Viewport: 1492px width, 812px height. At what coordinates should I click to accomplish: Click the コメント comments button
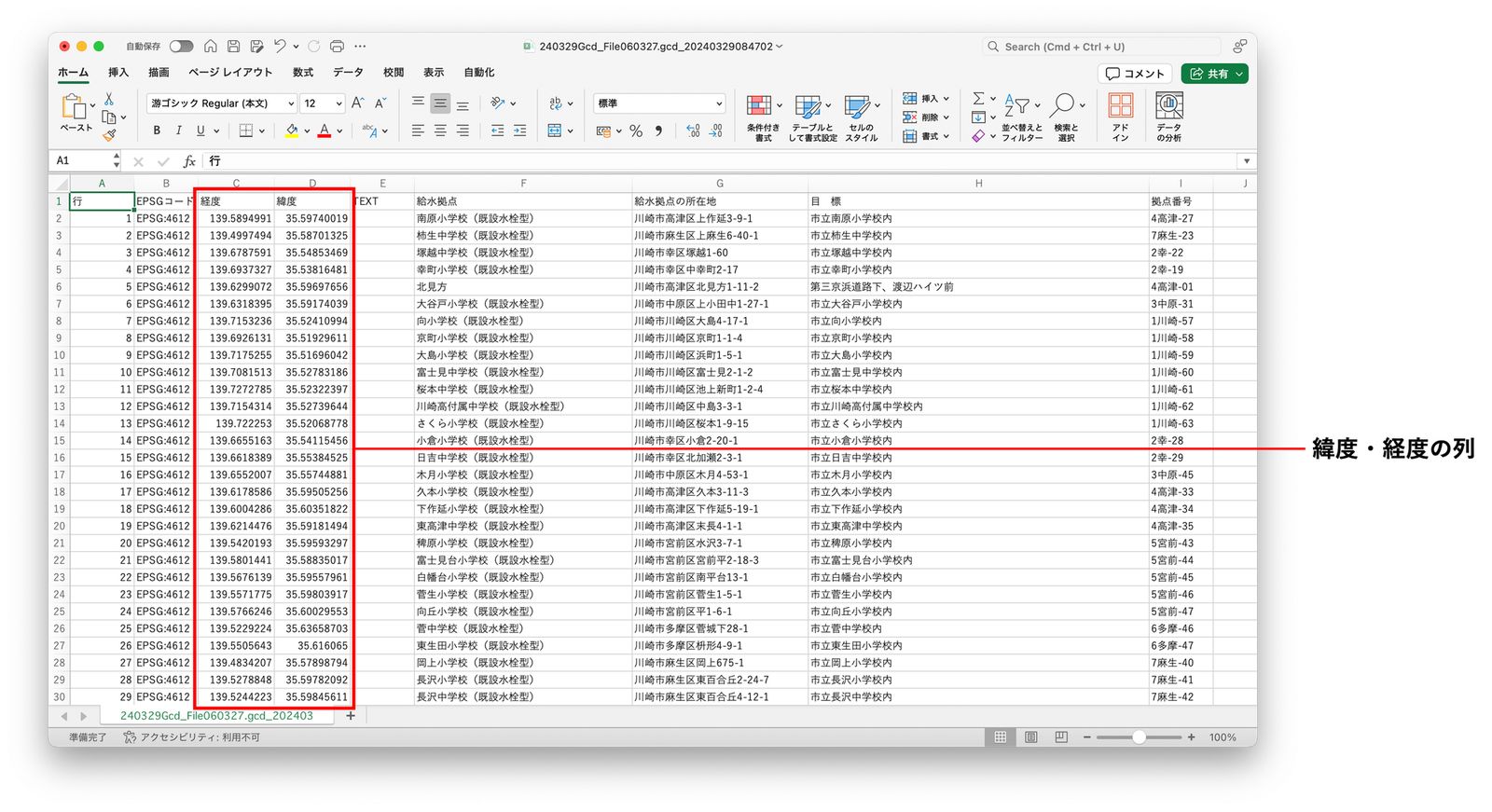tap(1135, 74)
